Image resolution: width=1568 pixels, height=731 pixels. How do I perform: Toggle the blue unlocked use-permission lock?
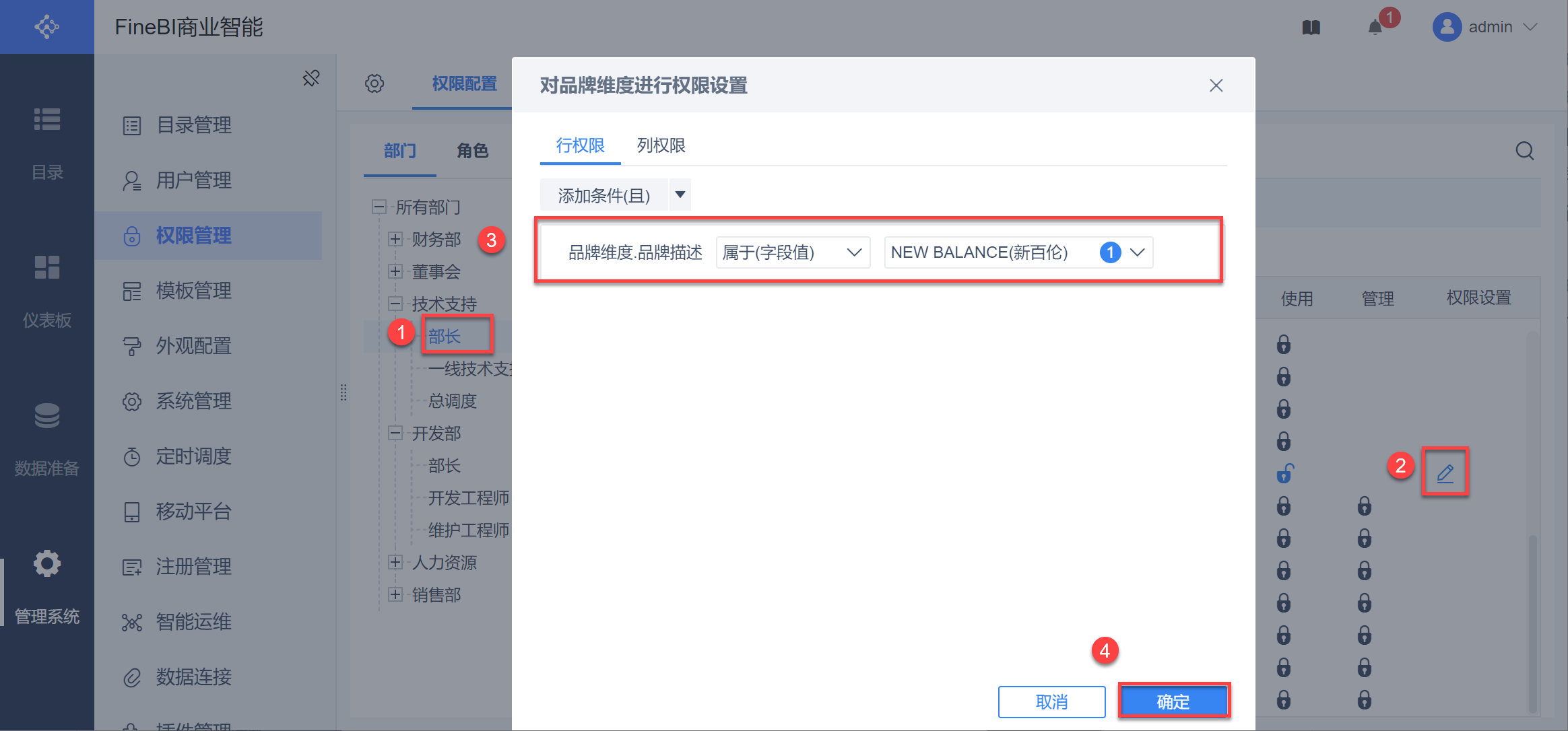pyautogui.click(x=1284, y=474)
